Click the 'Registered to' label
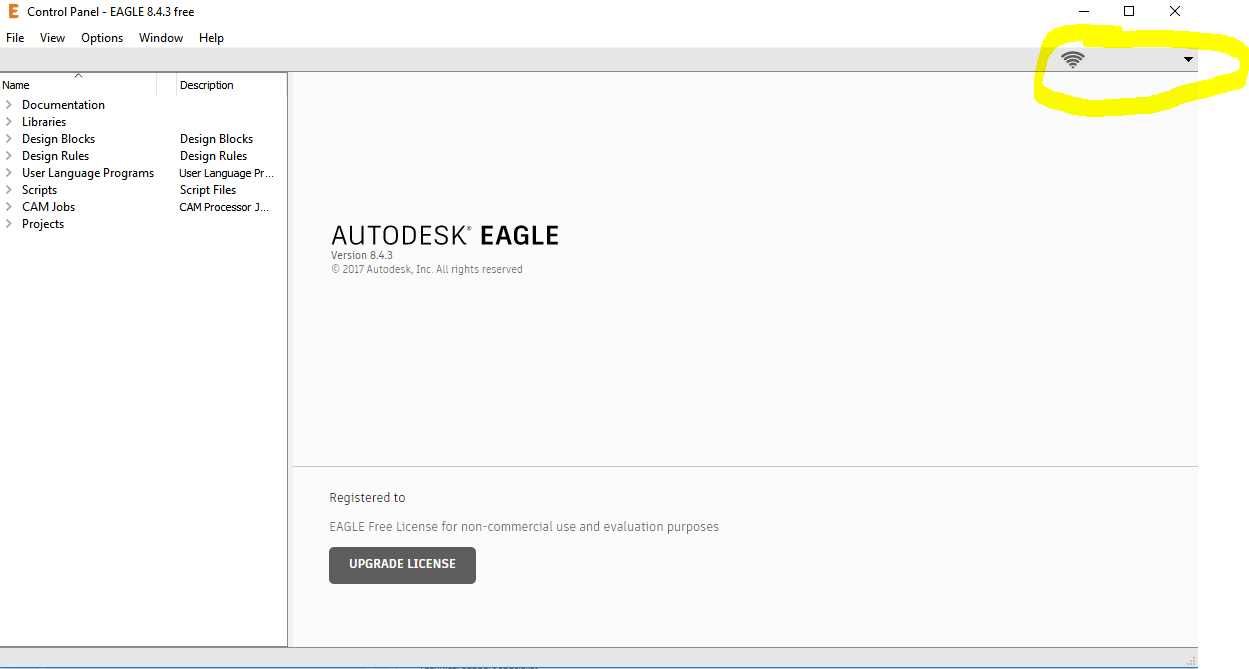This screenshot has height=669, width=1249. (367, 497)
